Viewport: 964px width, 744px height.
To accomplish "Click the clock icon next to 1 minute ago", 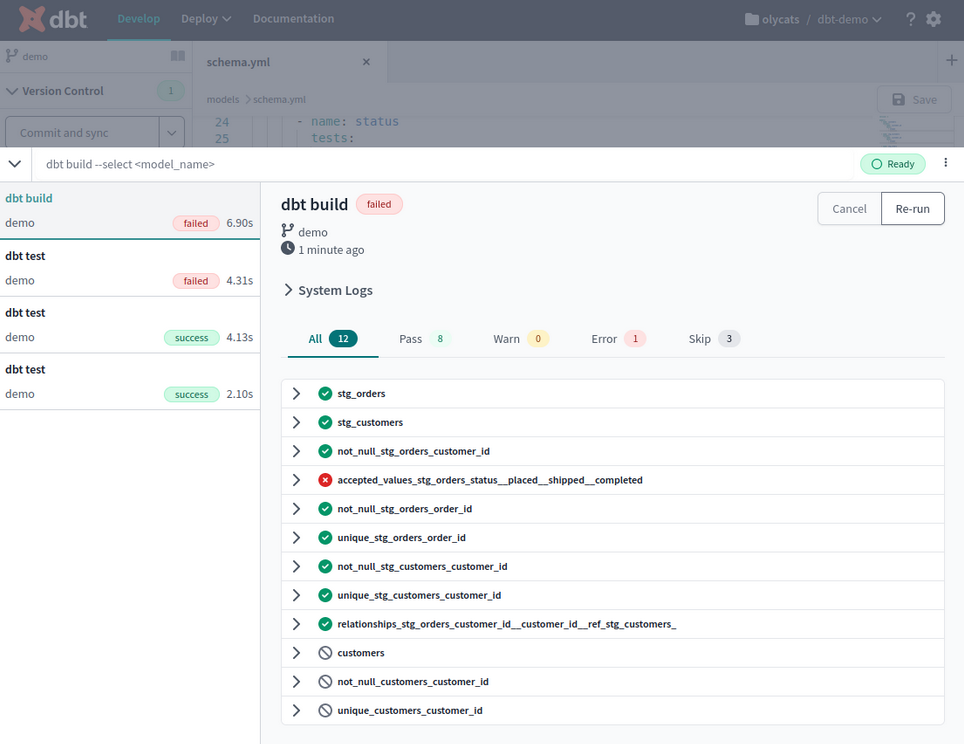I will click(x=288, y=248).
